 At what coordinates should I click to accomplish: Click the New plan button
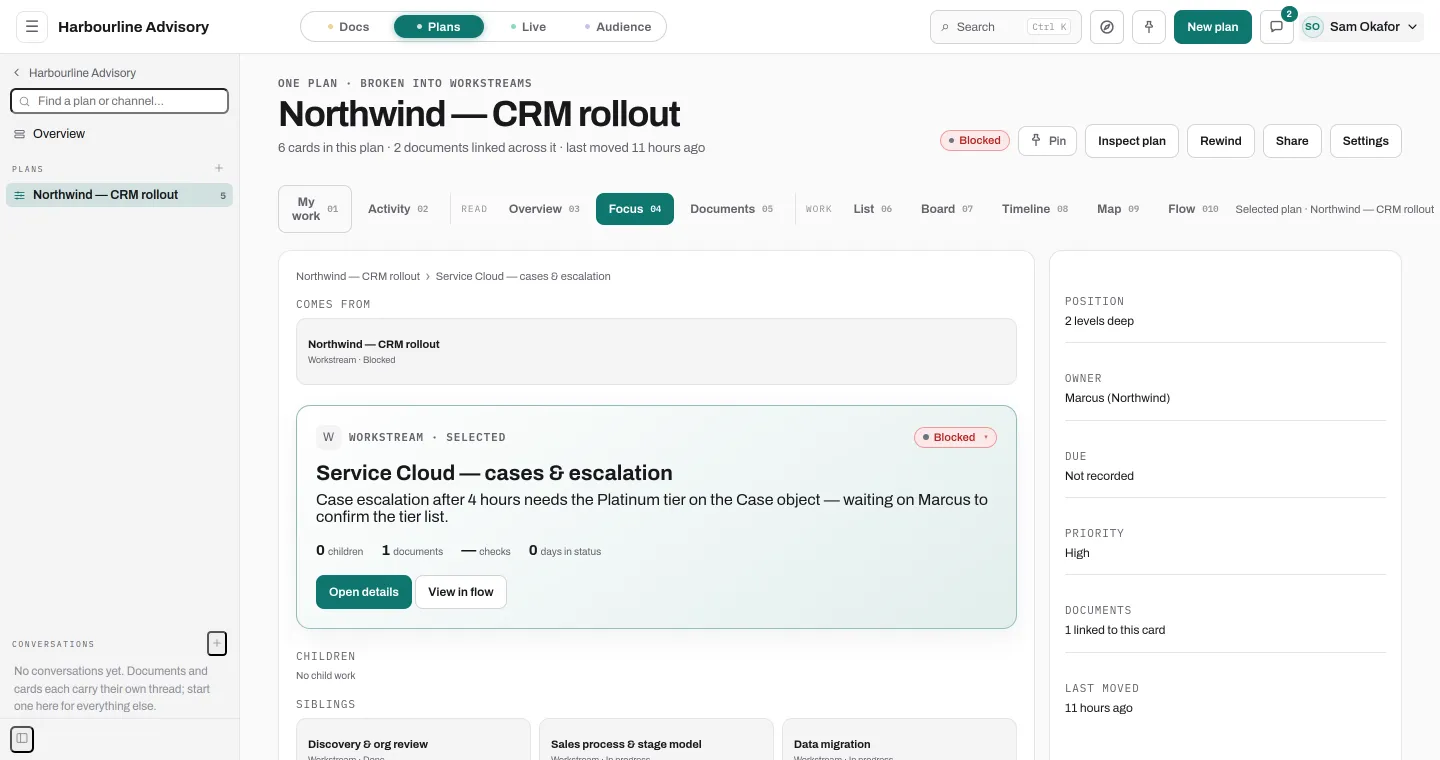pos(1213,27)
